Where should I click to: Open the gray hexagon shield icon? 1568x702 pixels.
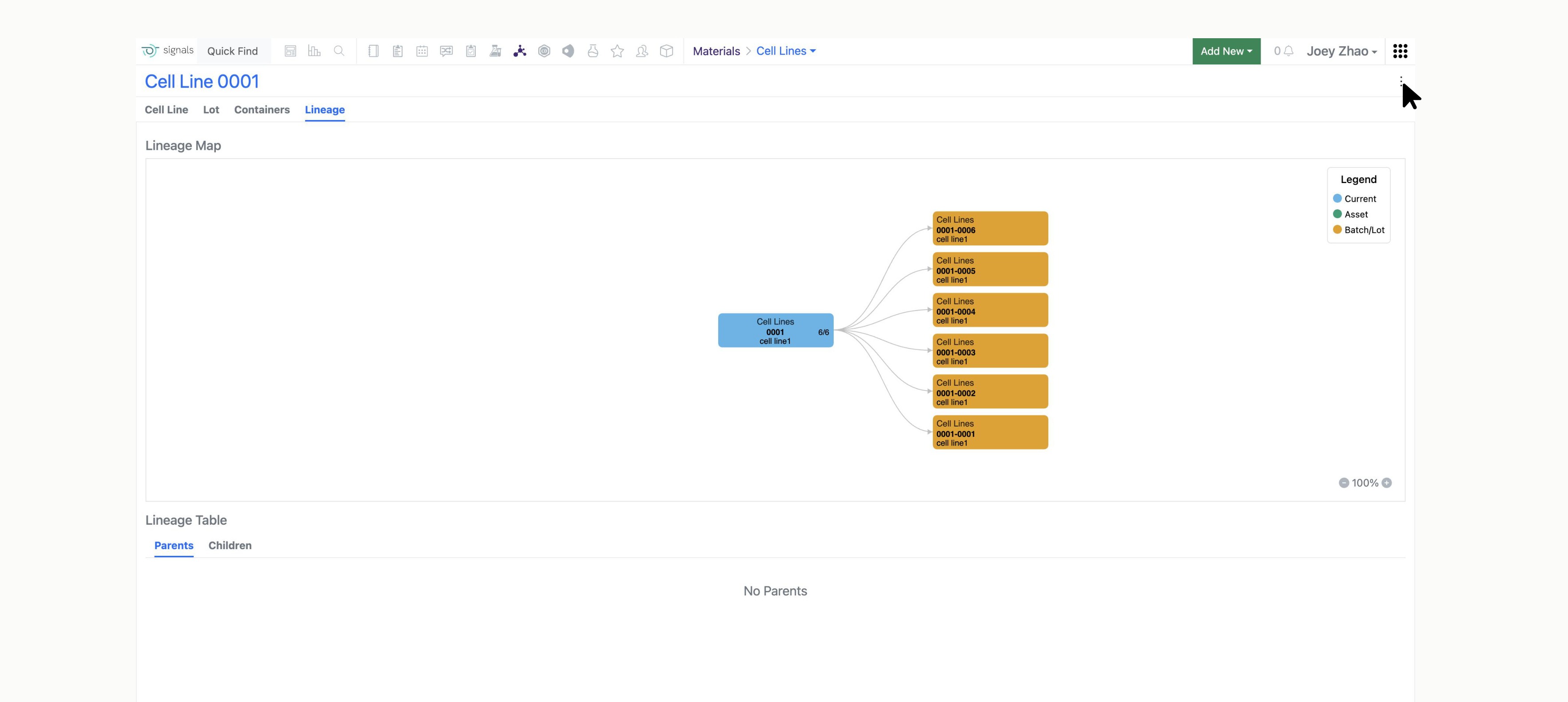[x=568, y=51]
